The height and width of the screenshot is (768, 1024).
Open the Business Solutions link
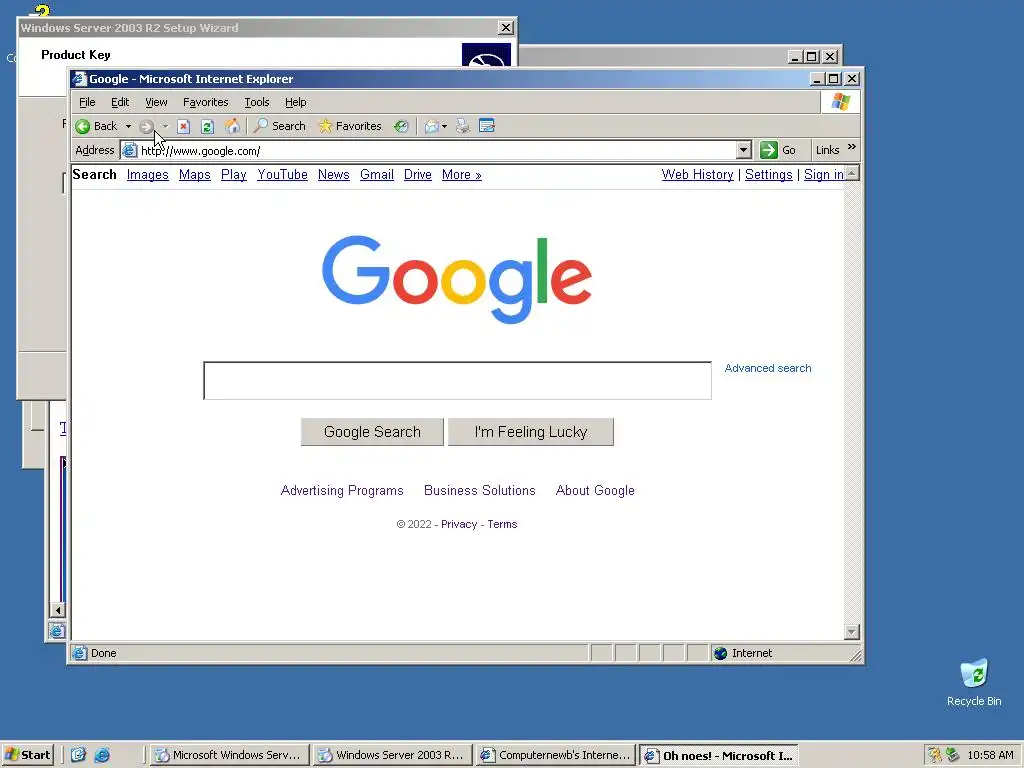pyautogui.click(x=480, y=490)
